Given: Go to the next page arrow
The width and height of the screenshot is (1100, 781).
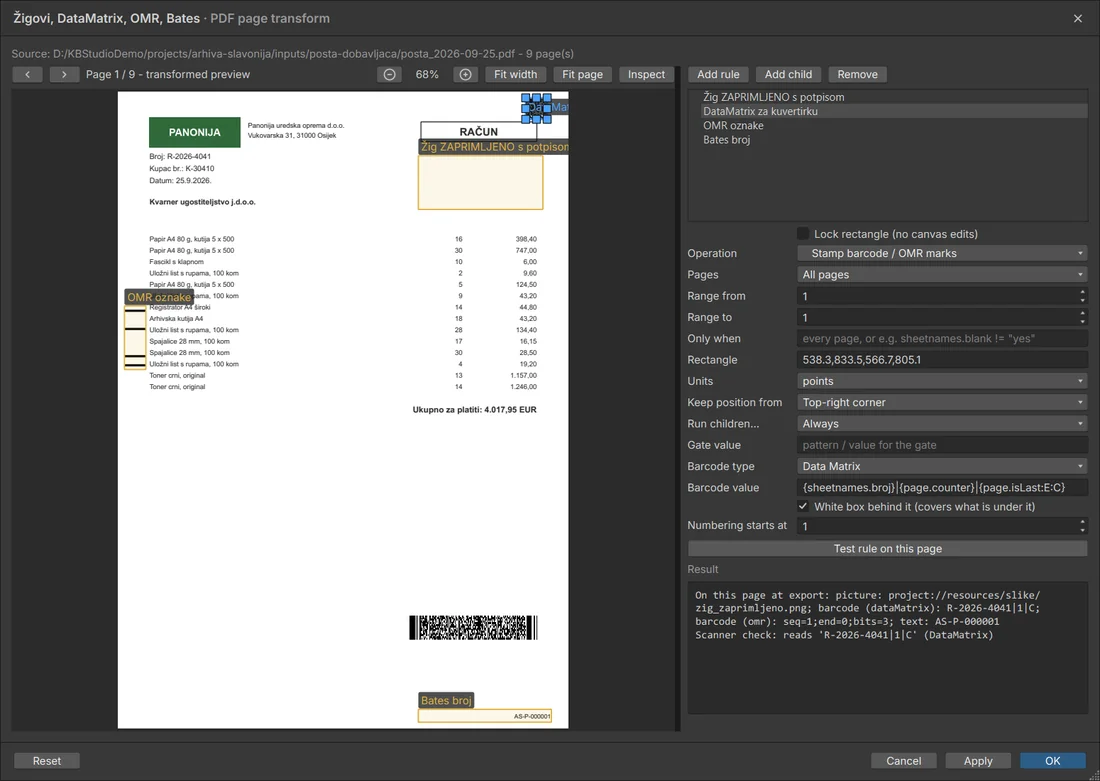Looking at the screenshot, I should tap(64, 74).
